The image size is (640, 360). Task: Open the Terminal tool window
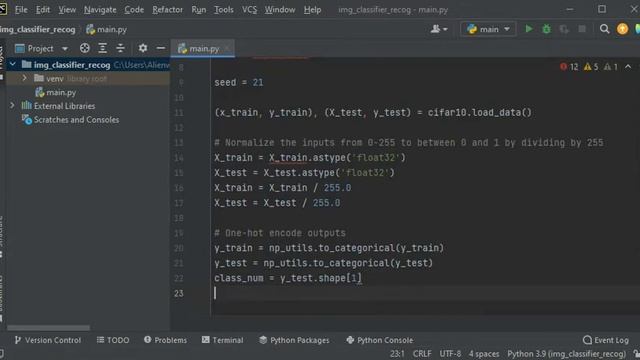pyautogui.click(x=222, y=340)
